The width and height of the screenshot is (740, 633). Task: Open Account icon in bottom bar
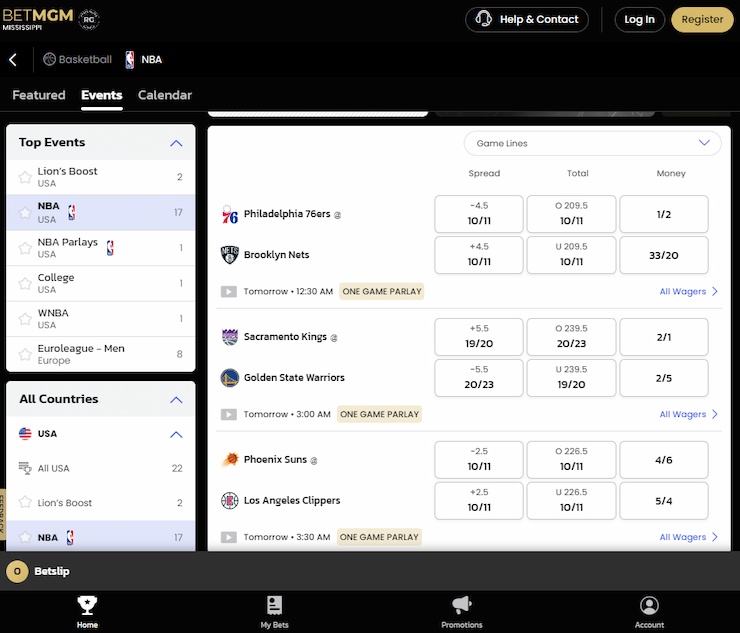point(649,605)
